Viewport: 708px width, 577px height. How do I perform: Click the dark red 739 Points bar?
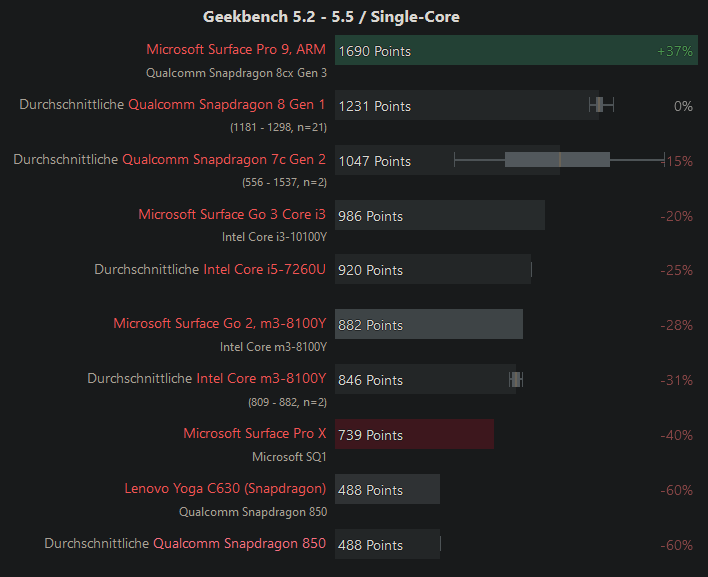(415, 434)
